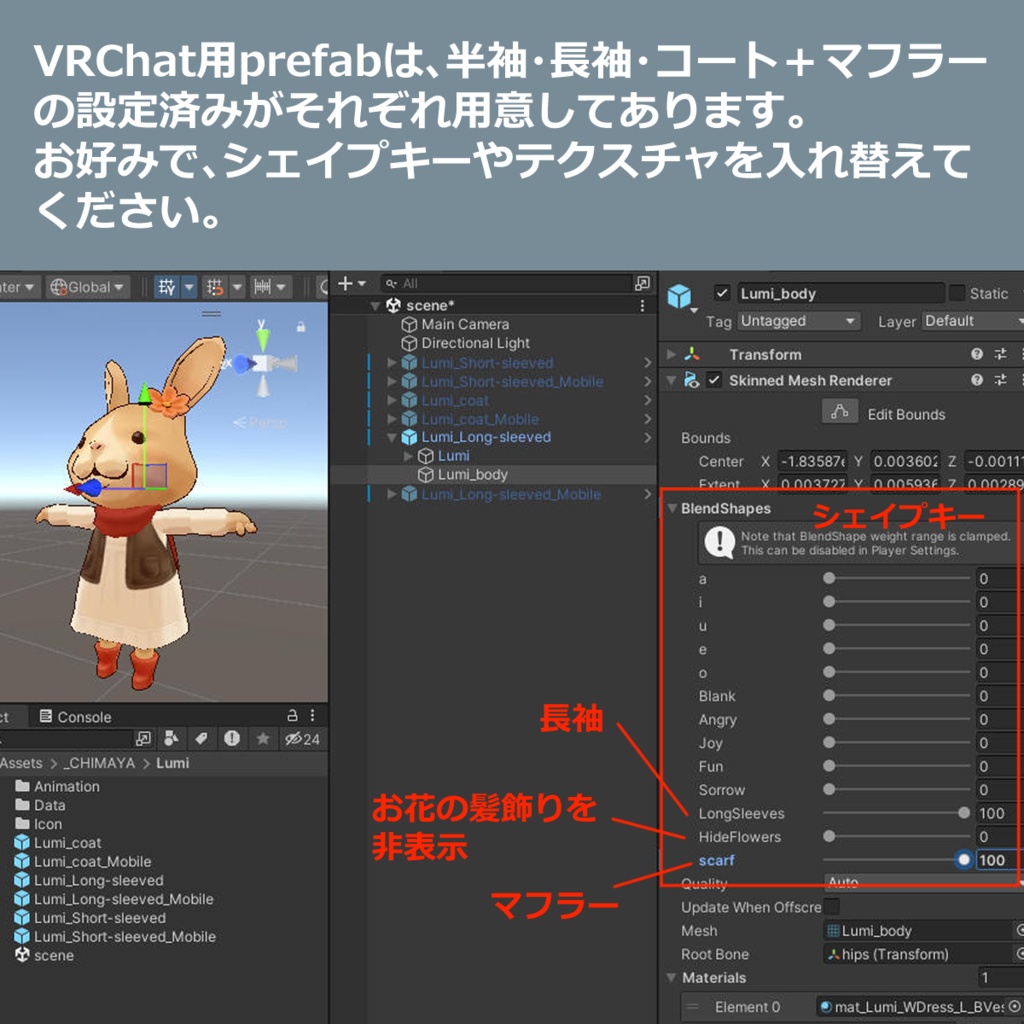Select the _CHIMAYA breadcrumb in Project path
This screenshot has width=1024, height=1024.
click(x=99, y=763)
